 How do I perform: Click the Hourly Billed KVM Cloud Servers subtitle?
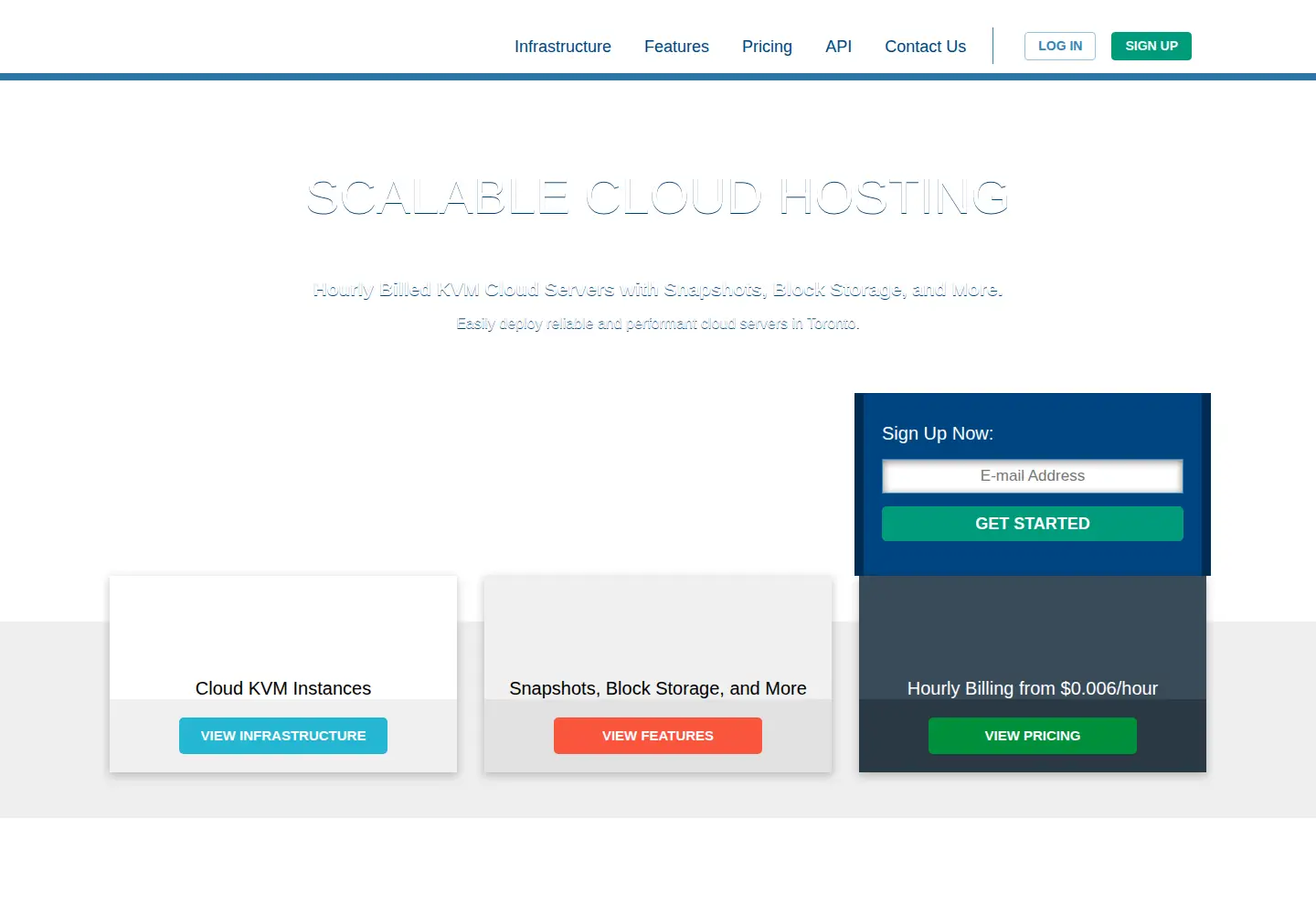point(658,290)
